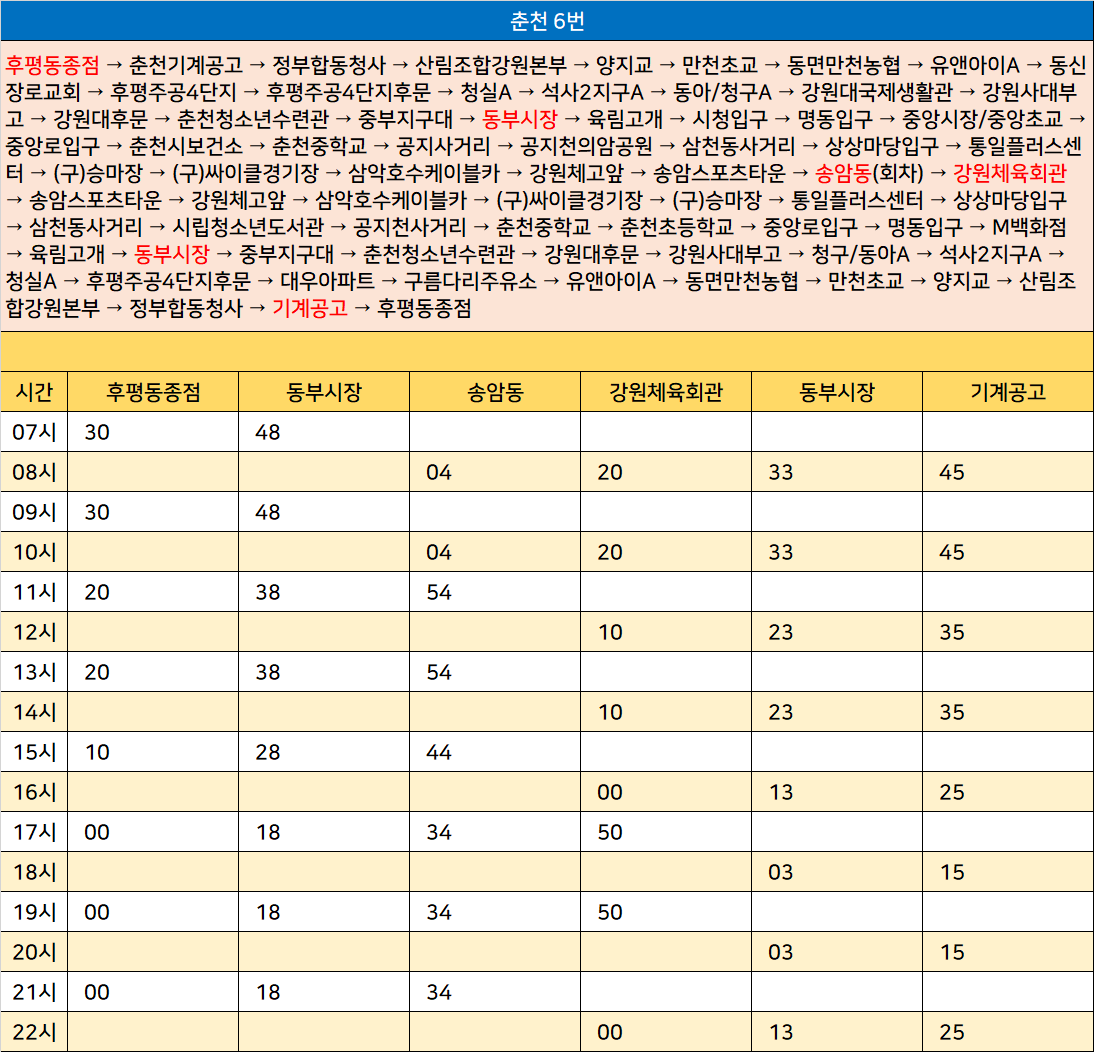Click the 강원대국제생활관 stop name
Viewport: 1094px width, 1052px height.
876,92
